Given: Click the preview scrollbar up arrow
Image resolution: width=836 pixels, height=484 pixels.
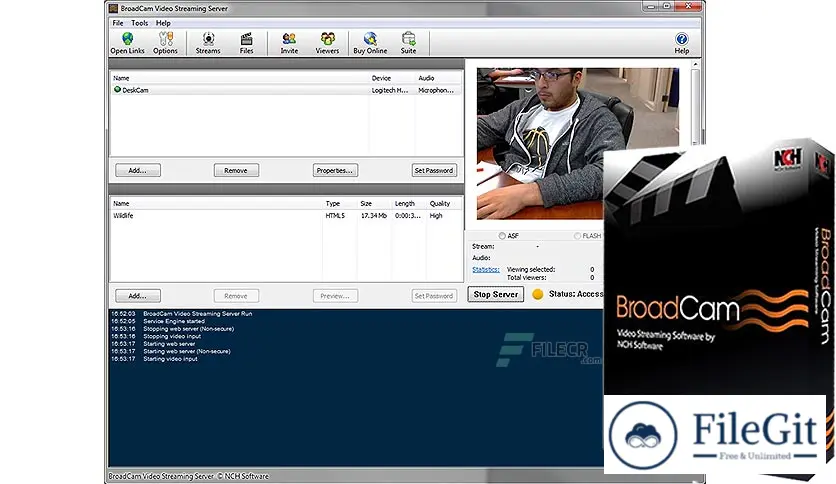Looking at the screenshot, I should pyautogui.click(x=695, y=64).
